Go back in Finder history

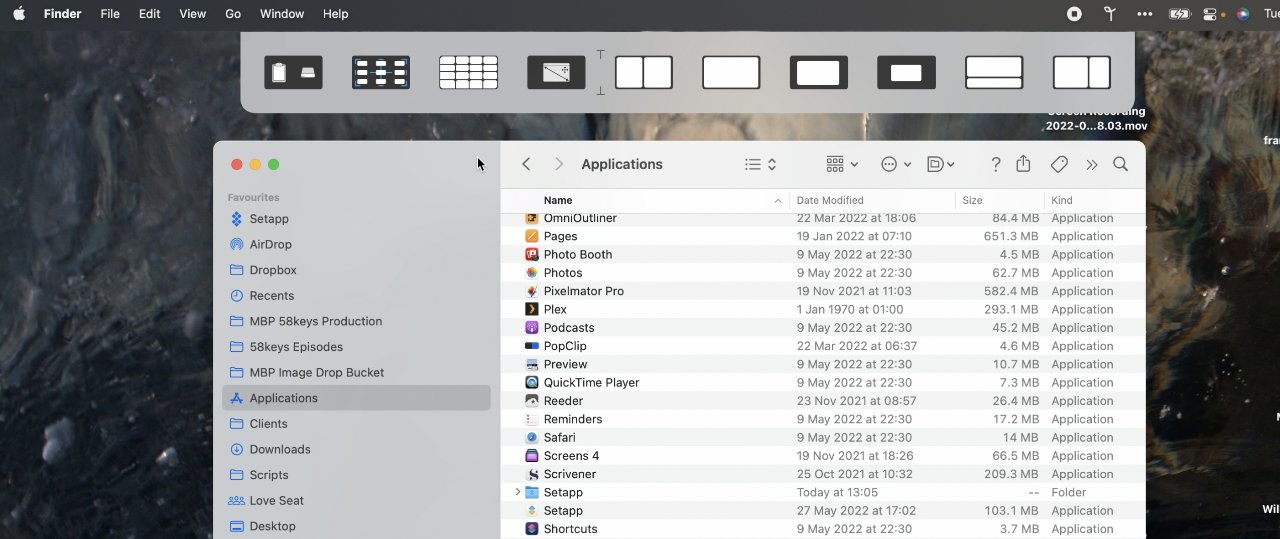[526, 164]
